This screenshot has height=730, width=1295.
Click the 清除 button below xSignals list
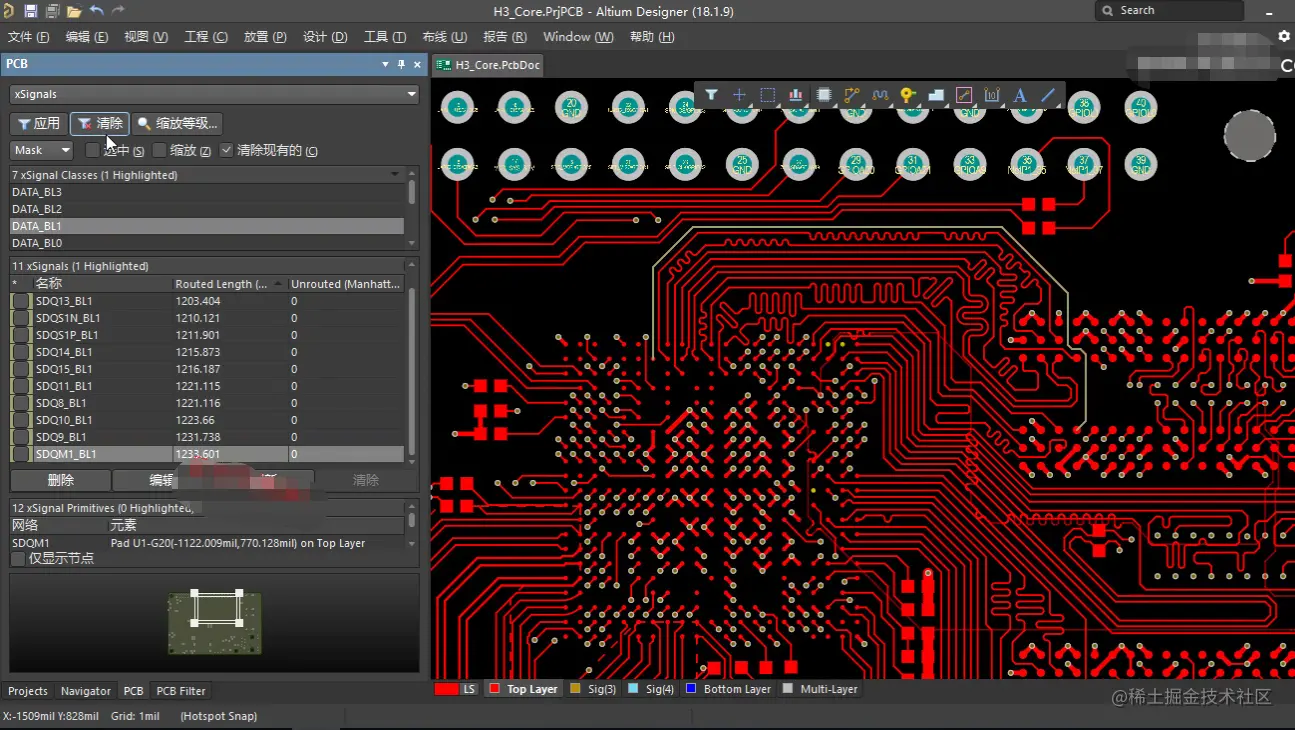(x=366, y=480)
